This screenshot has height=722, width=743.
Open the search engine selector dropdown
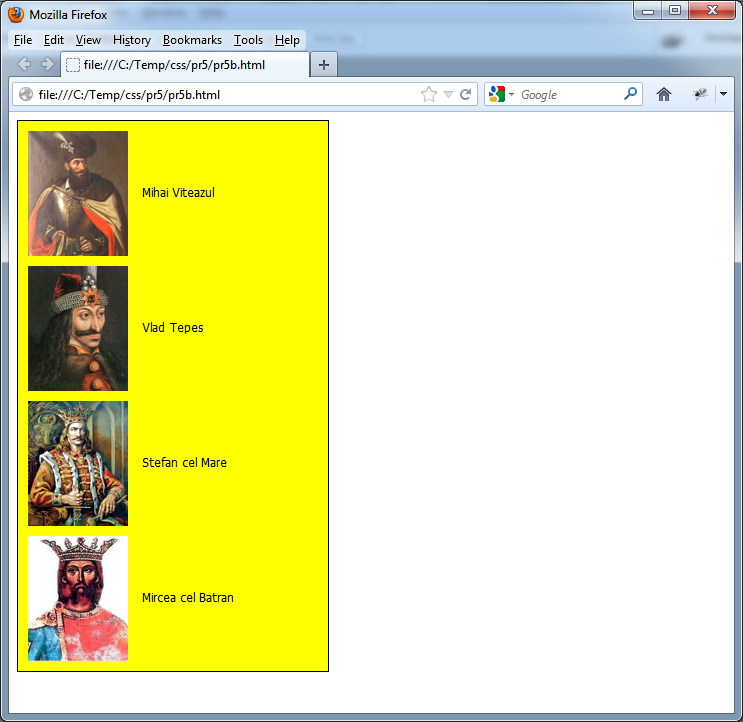(512, 94)
